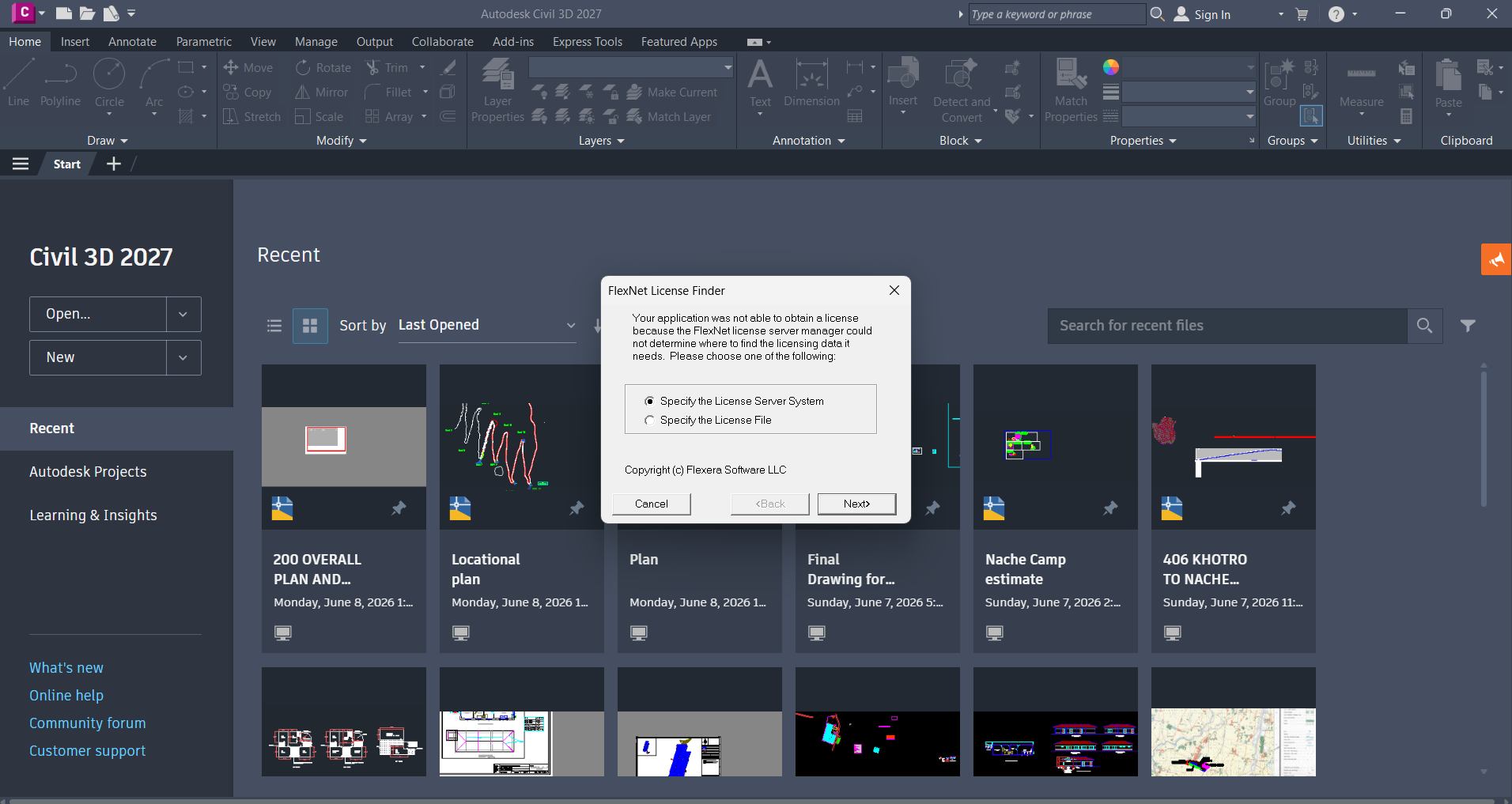1512x804 pixels.
Task: Click the recent files vertical scrollbar
Action: (x=1484, y=439)
